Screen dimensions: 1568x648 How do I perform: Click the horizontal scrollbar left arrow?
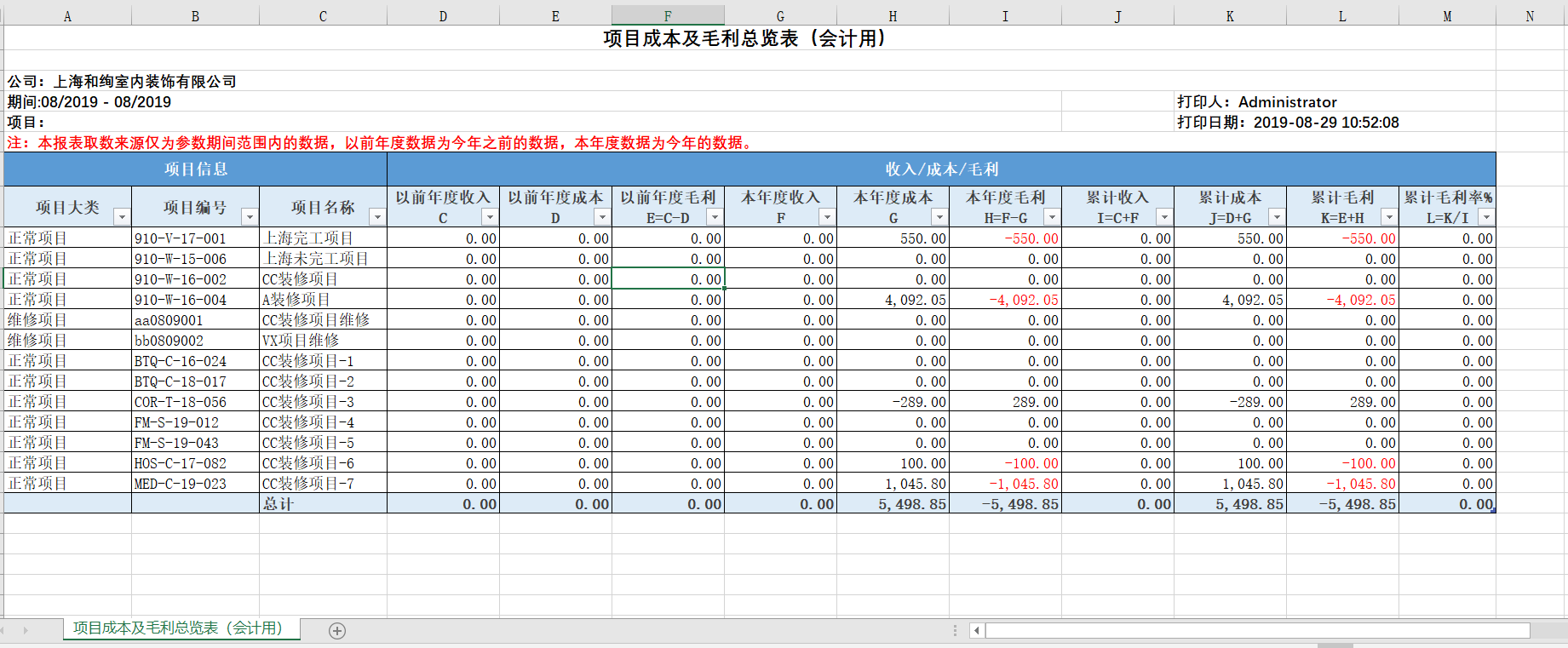976,631
